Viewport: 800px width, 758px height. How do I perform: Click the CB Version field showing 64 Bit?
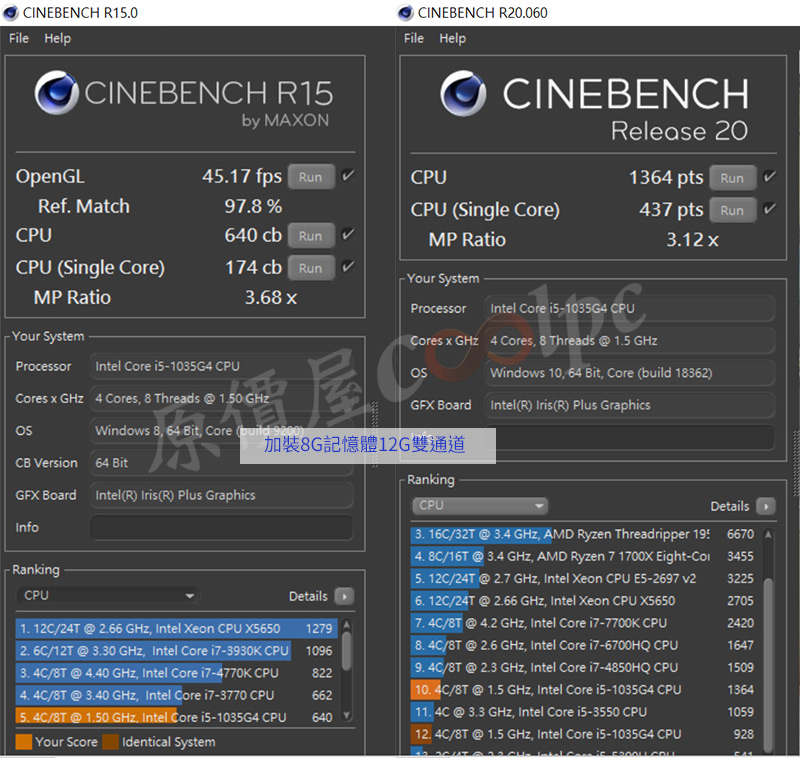pyautogui.click(x=221, y=463)
